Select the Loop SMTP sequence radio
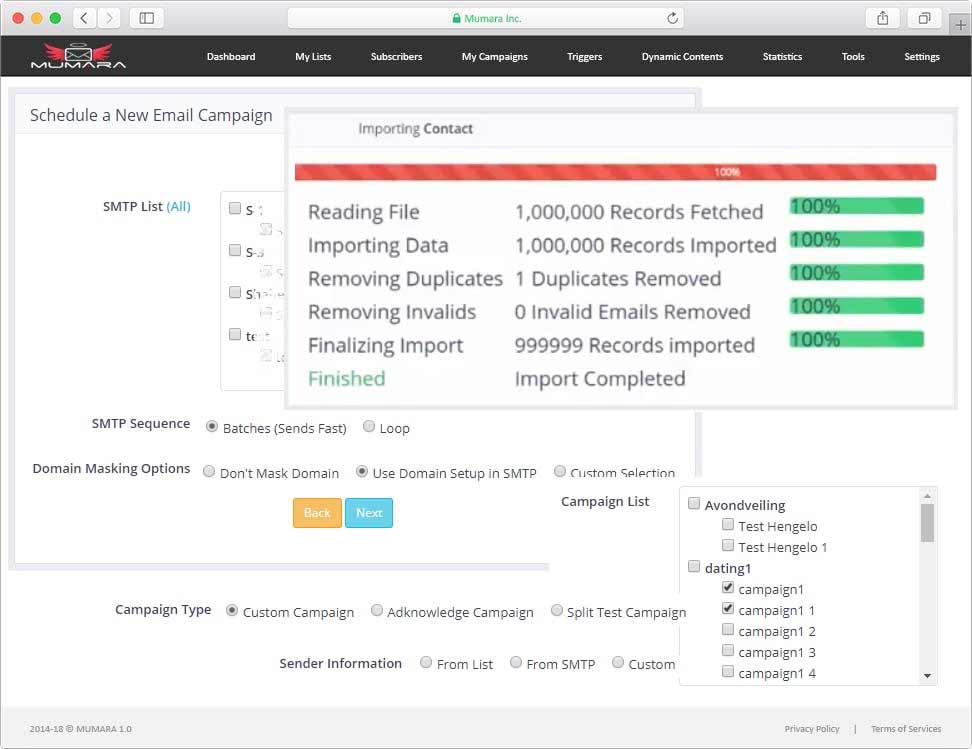The width and height of the screenshot is (972, 749). 369,427
